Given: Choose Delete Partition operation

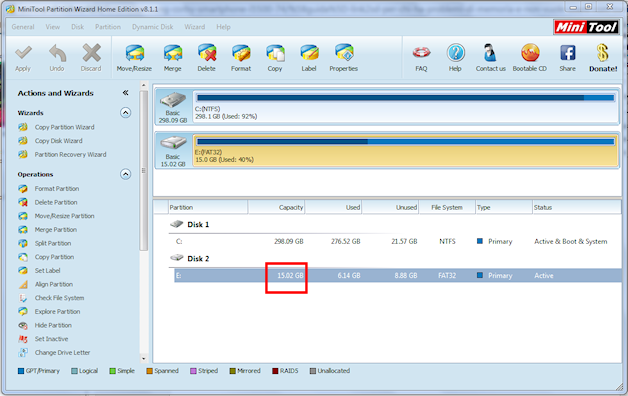Looking at the screenshot, I should click(56, 202).
